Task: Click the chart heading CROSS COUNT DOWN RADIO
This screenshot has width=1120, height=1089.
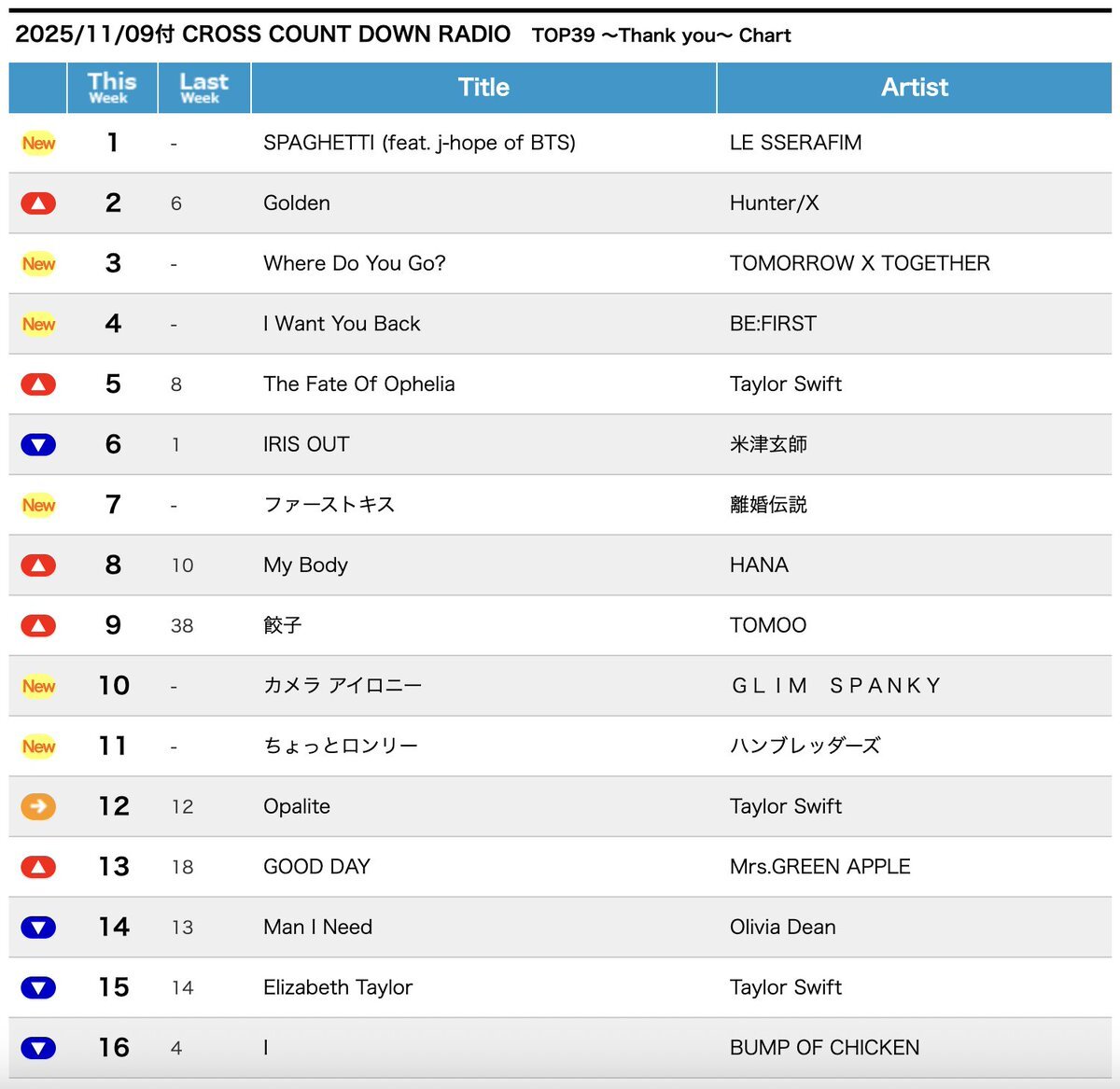Action: coord(346,35)
